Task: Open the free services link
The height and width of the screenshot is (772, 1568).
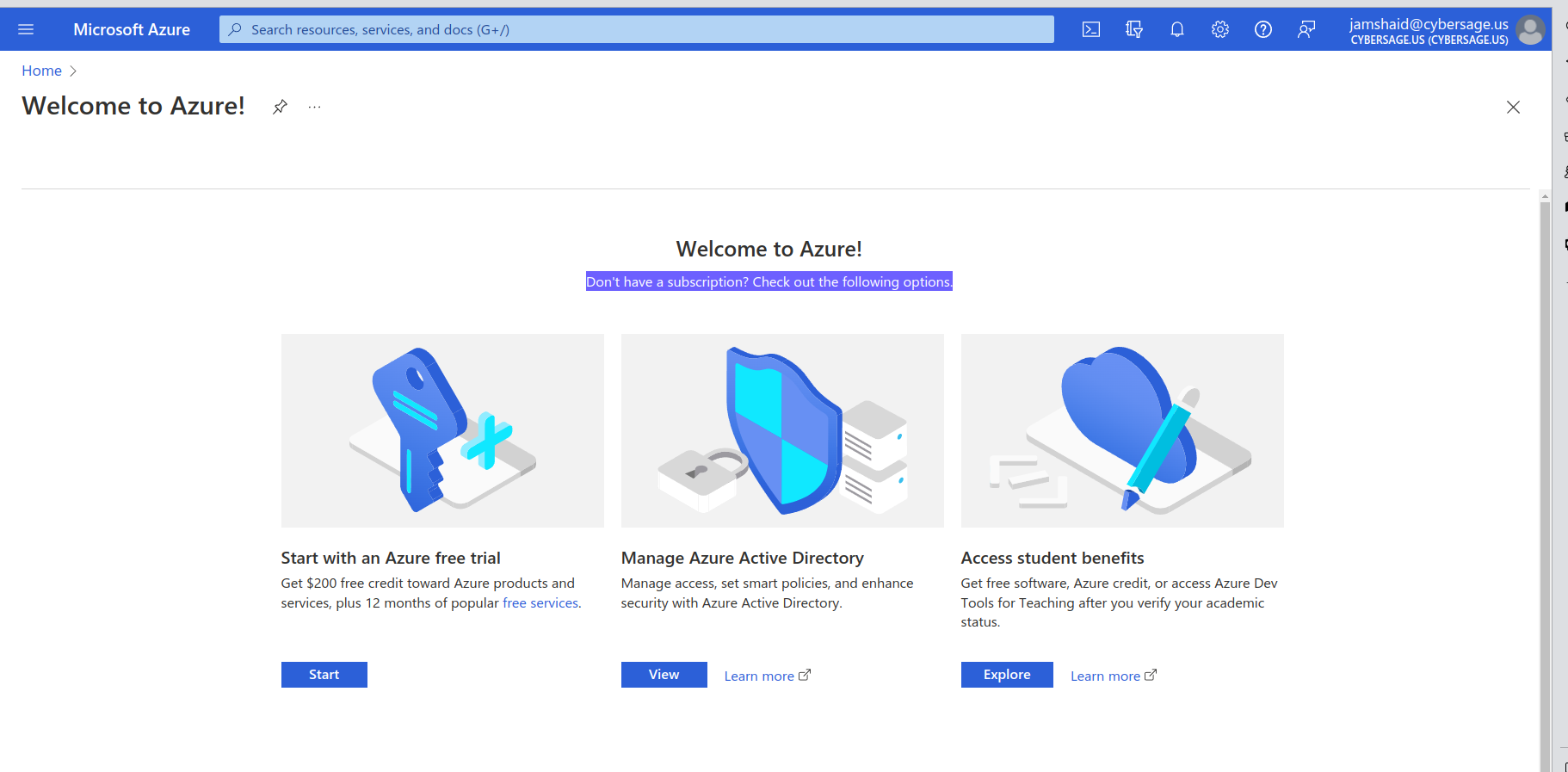Action: point(540,602)
